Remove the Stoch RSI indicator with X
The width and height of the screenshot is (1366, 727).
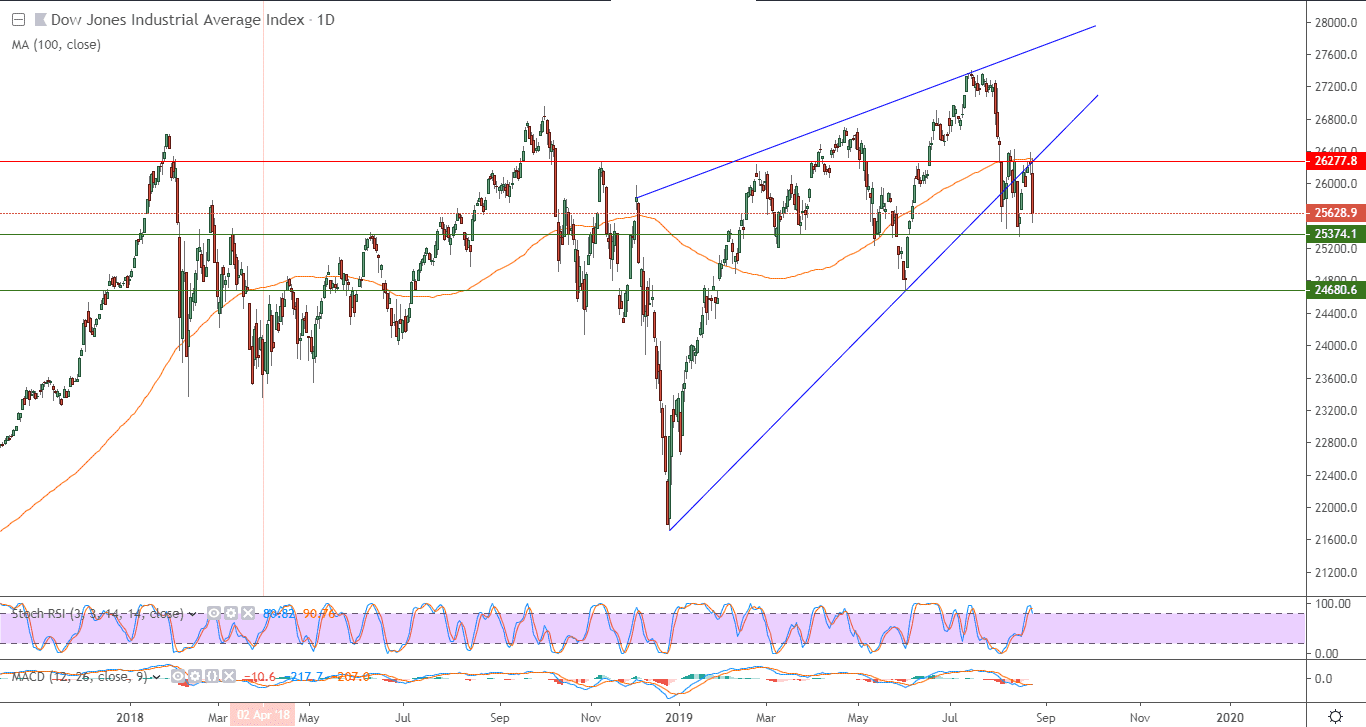[248, 613]
